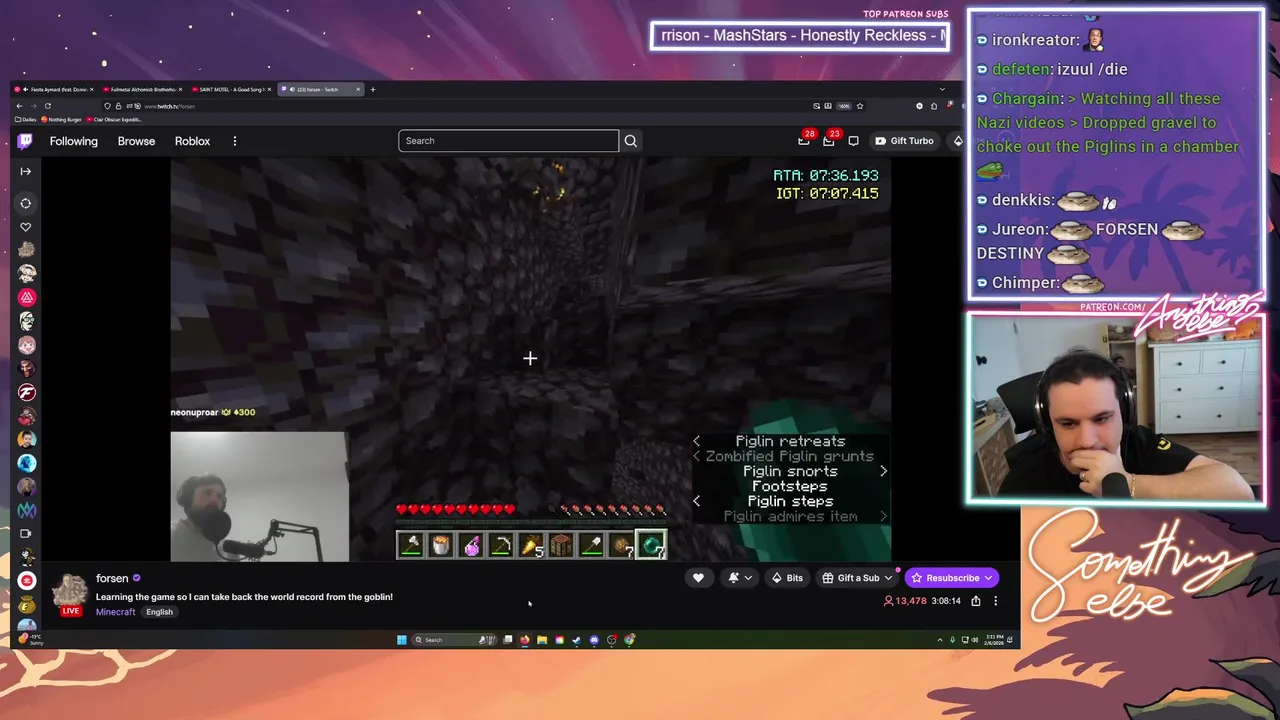Open the Browse page
Screen dimensions: 1280x720
click(x=136, y=141)
